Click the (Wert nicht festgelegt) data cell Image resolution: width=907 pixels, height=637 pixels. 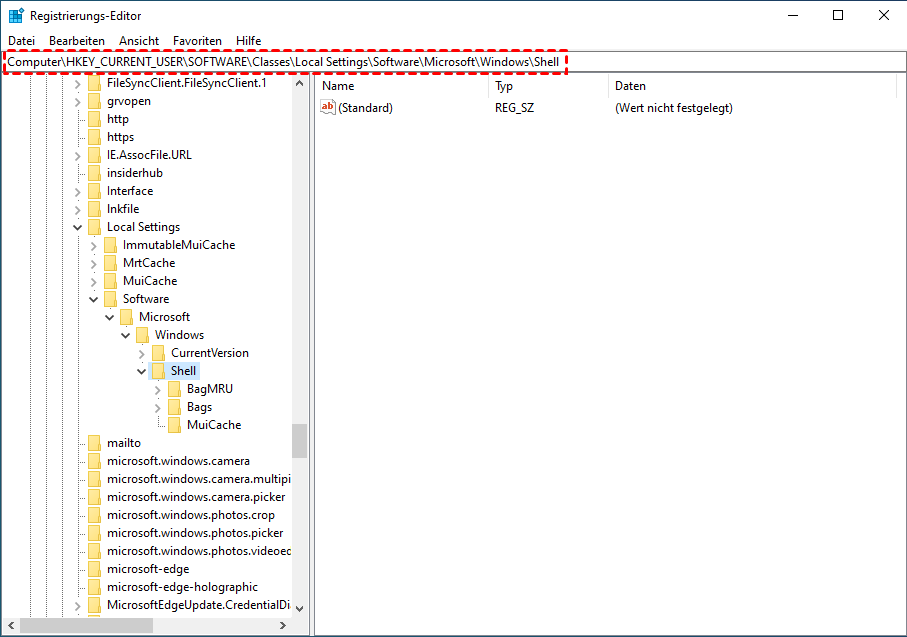[674, 108]
